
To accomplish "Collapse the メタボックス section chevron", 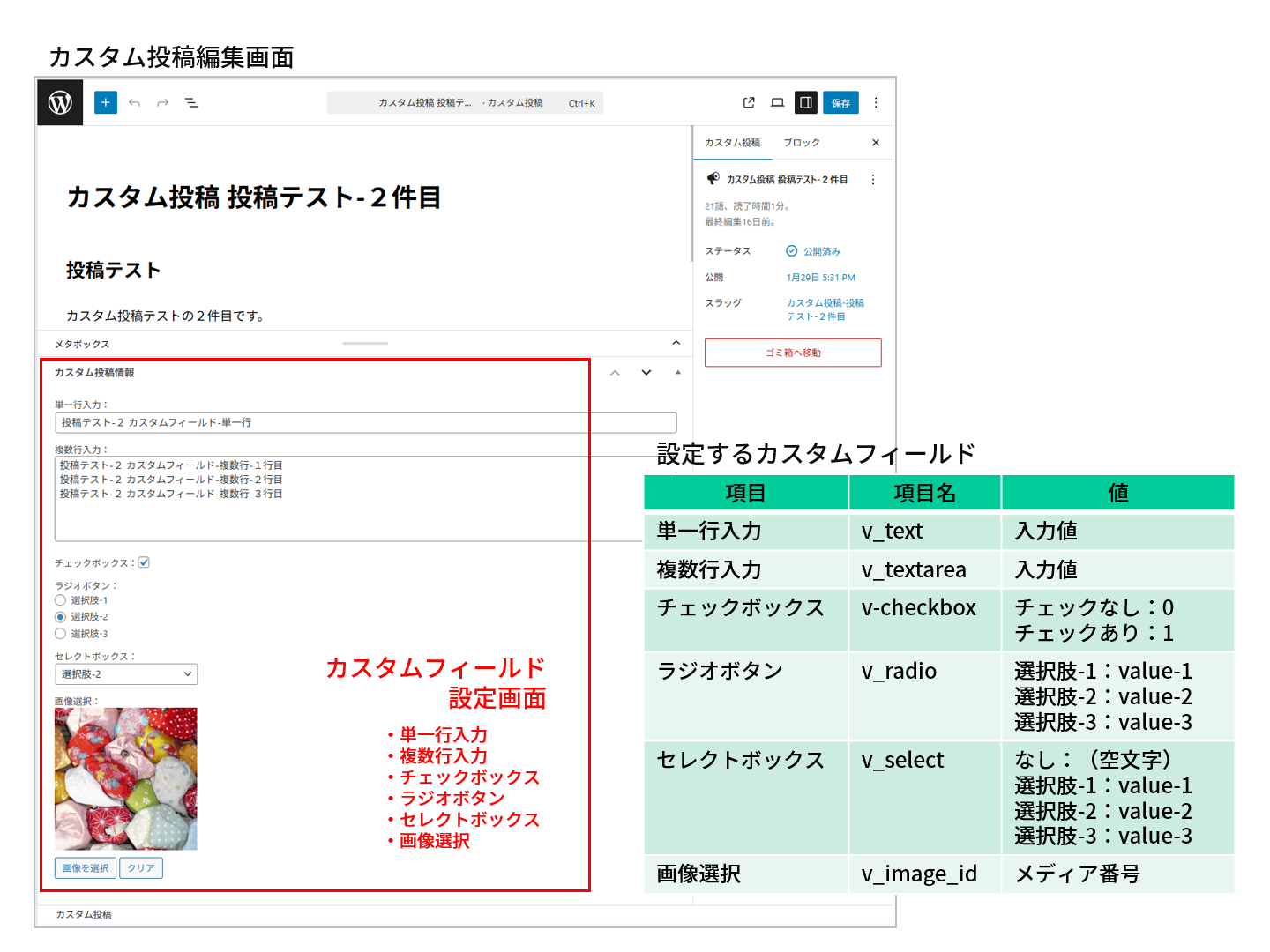I will (676, 343).
